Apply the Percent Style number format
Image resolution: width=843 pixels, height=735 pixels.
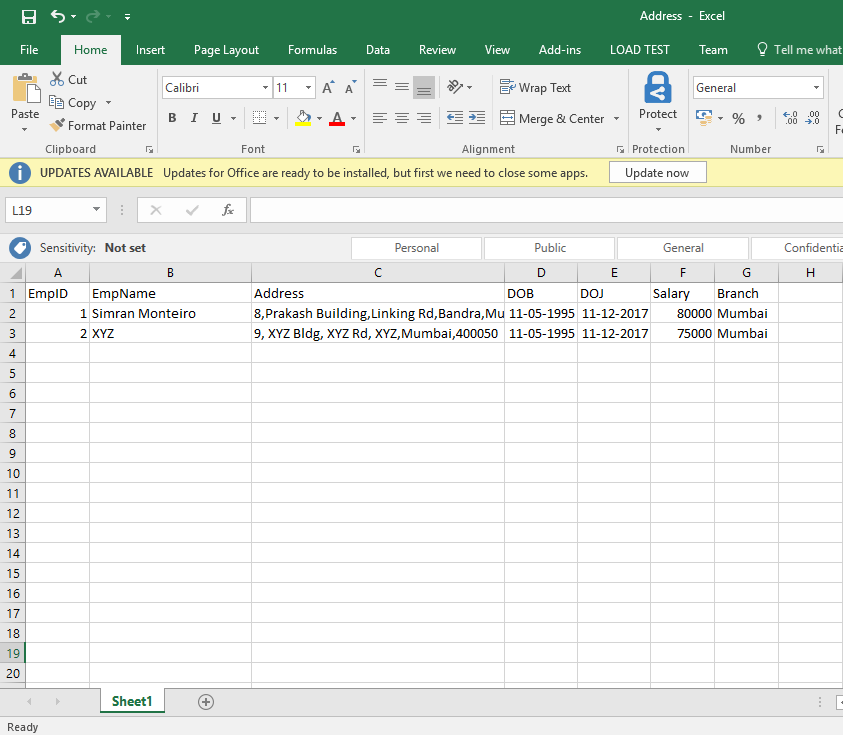pyautogui.click(x=737, y=117)
